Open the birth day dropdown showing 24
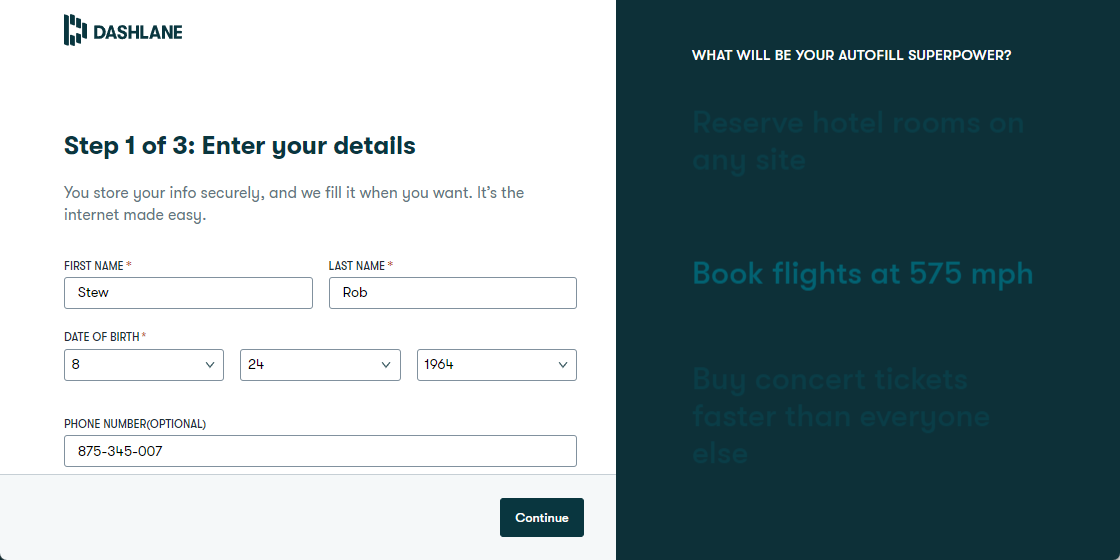 320,365
